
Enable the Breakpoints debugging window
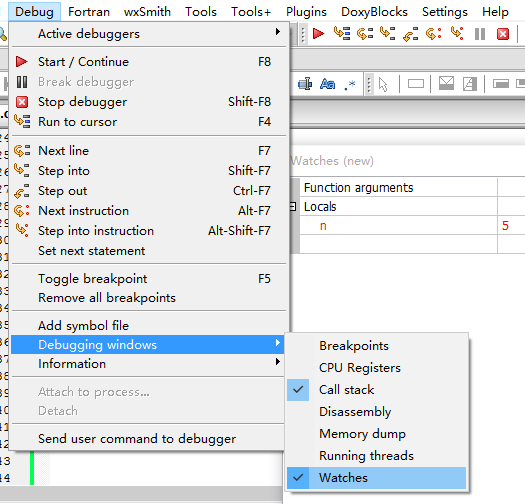(x=376, y=346)
